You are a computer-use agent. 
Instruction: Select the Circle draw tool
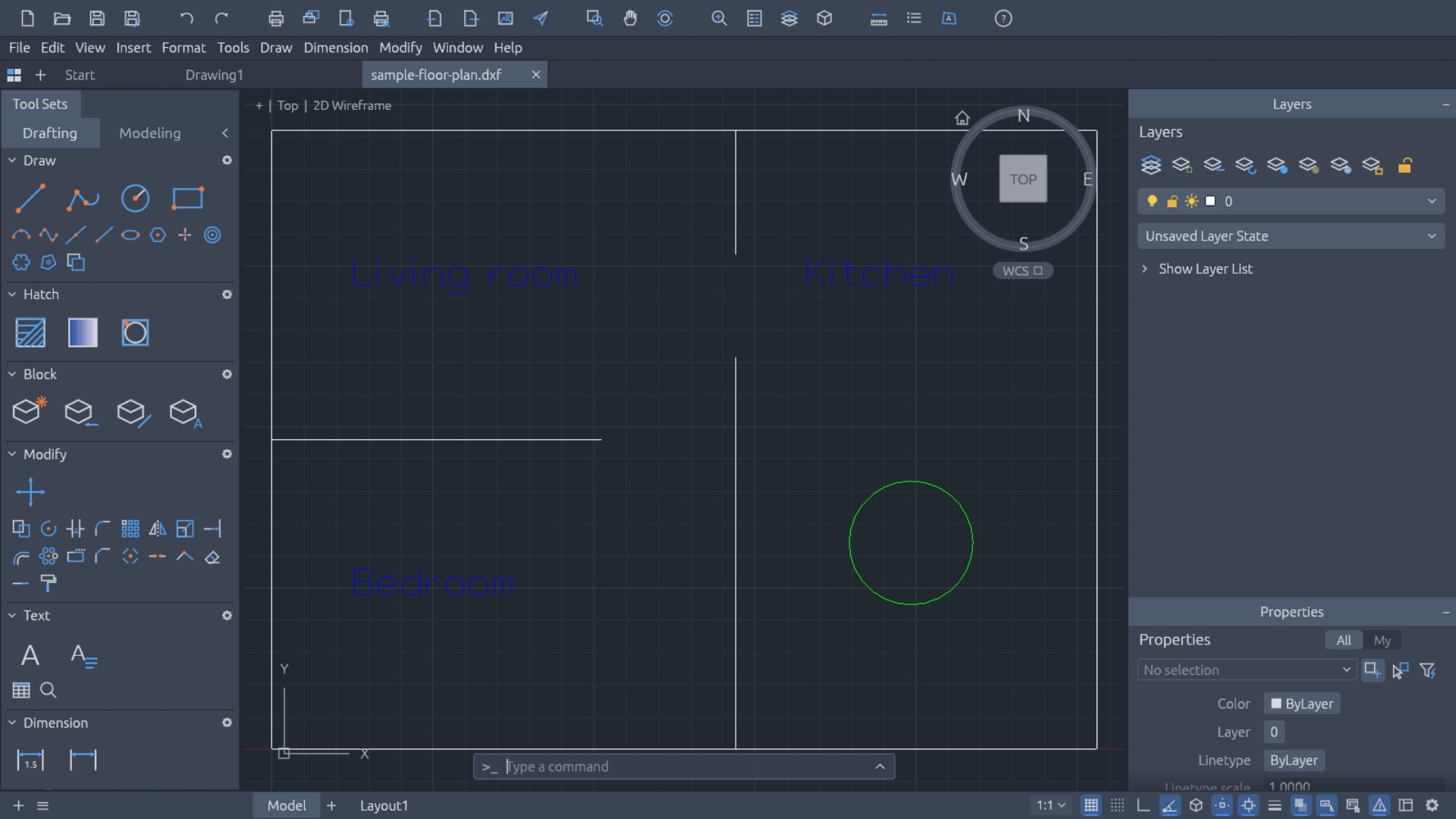pyautogui.click(x=135, y=199)
